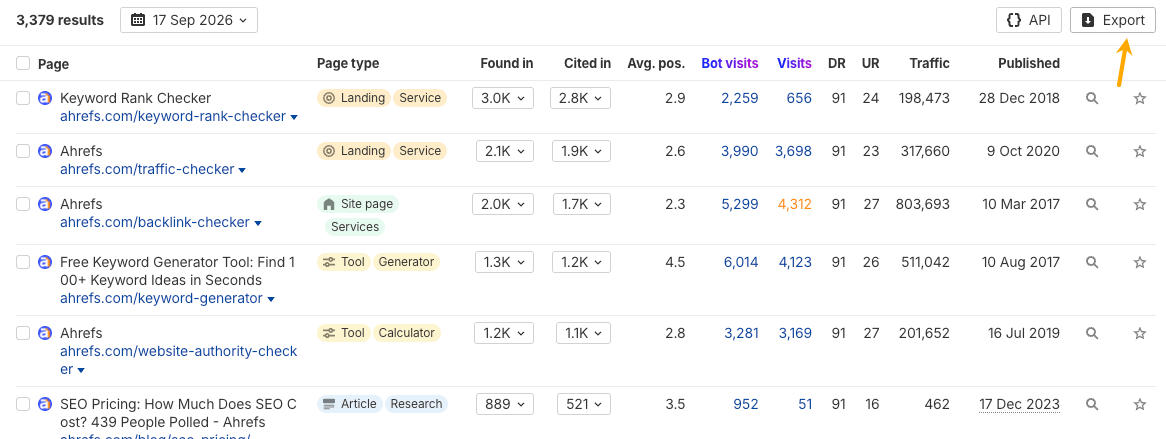Sort by the Traffic column header
Image resolution: width=1166 pixels, height=439 pixels.
pos(930,63)
